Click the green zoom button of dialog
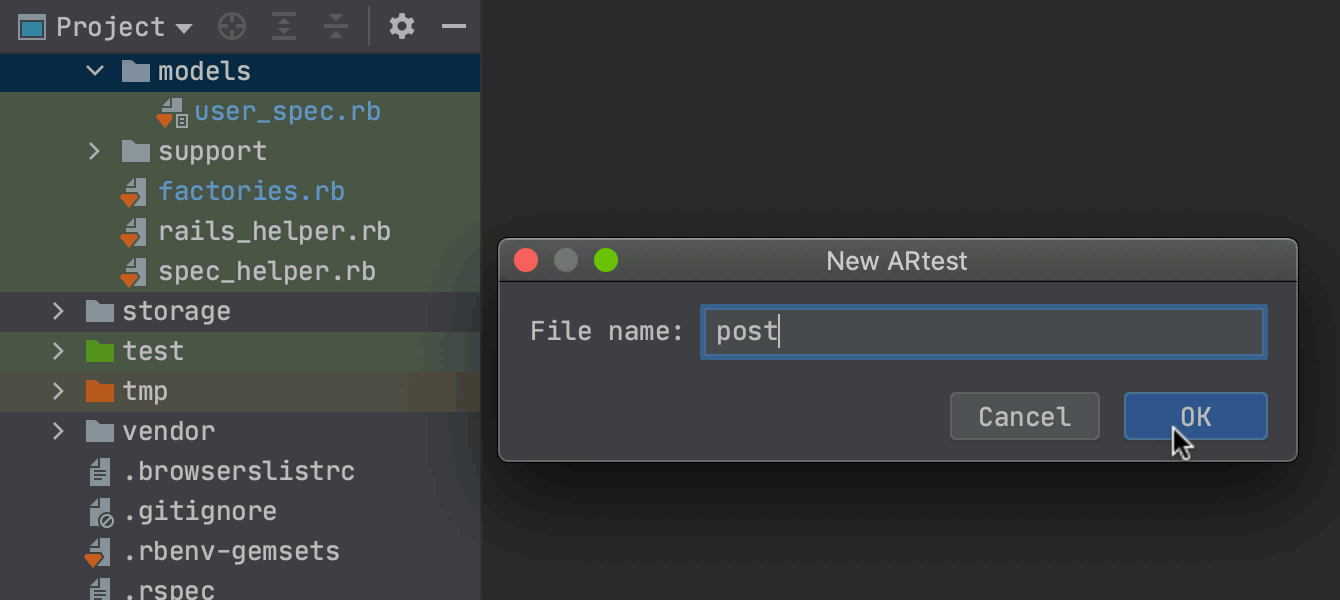This screenshot has height=600, width=1340. pos(606,261)
